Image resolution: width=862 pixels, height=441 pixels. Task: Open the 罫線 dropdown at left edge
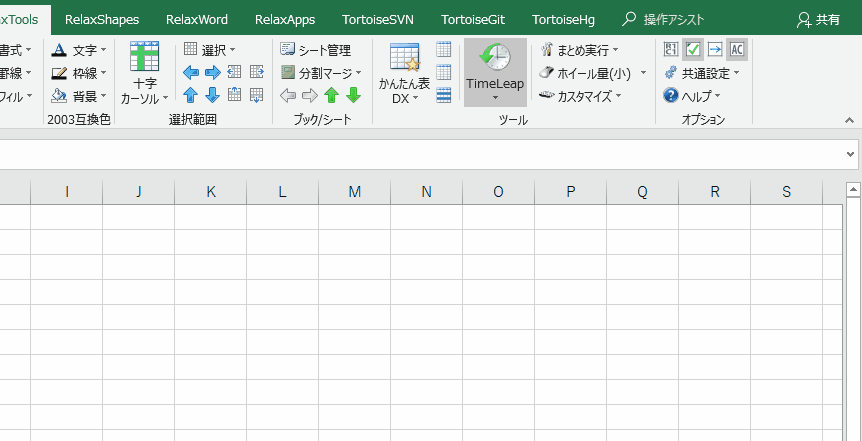coord(15,73)
